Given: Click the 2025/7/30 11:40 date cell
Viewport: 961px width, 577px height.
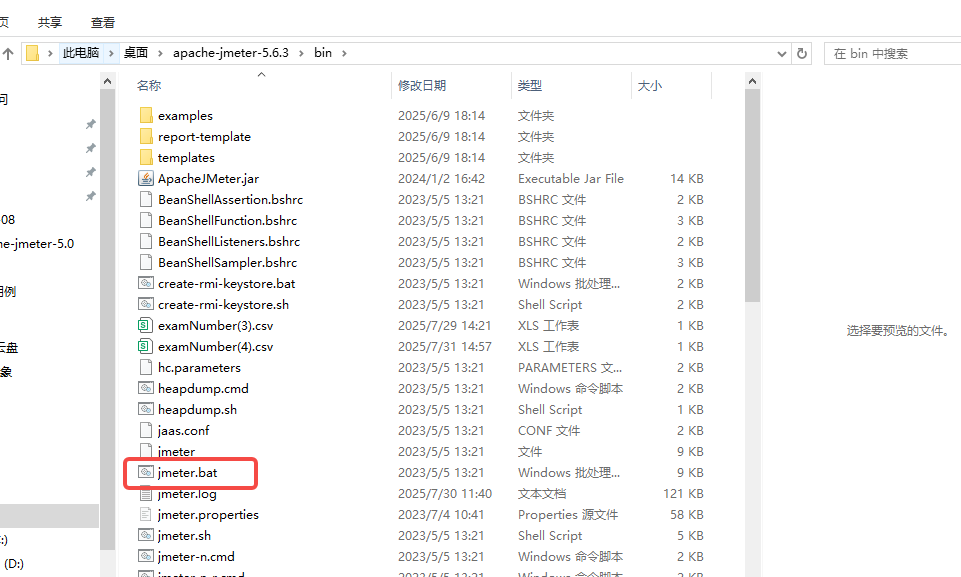Looking at the screenshot, I should point(445,494).
